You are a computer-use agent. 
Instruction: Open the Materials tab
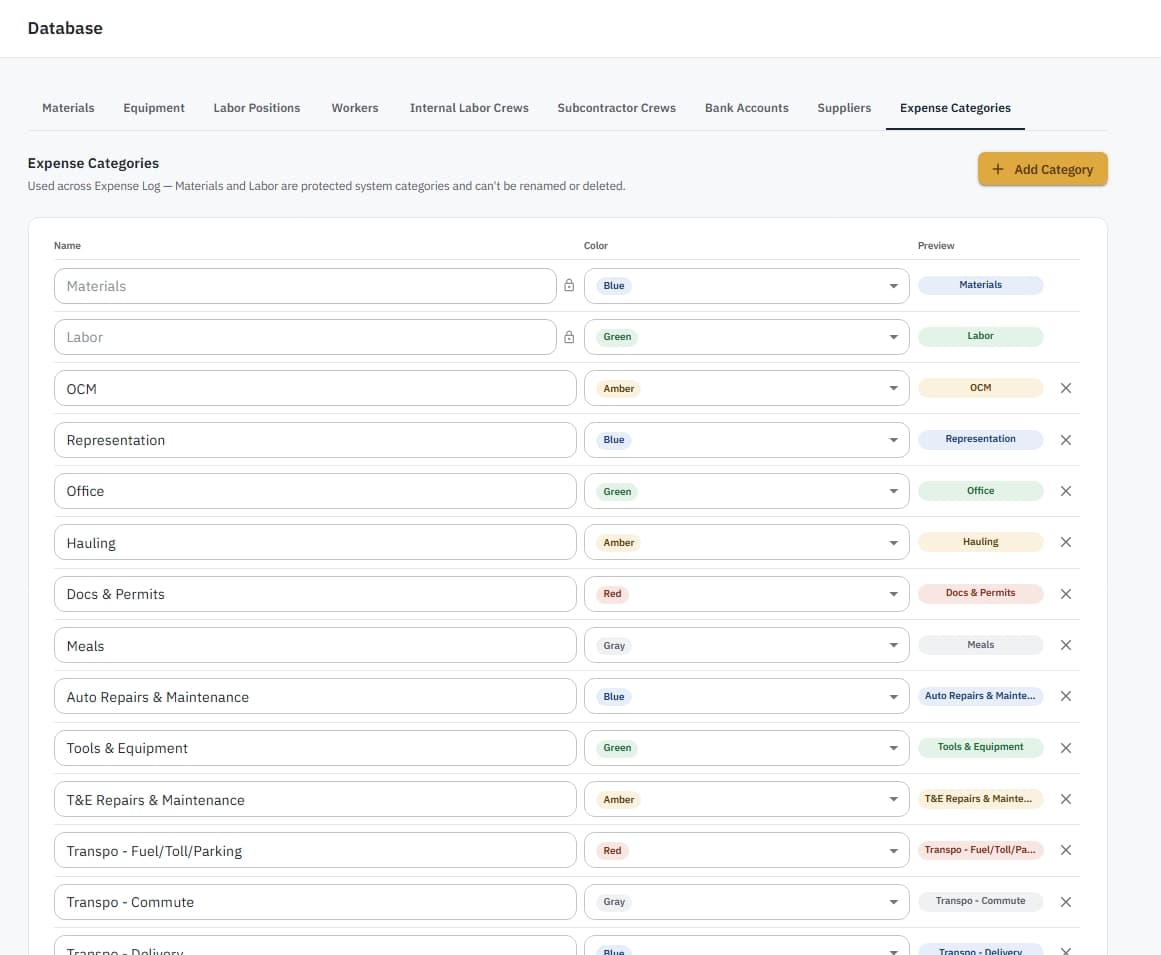(68, 108)
